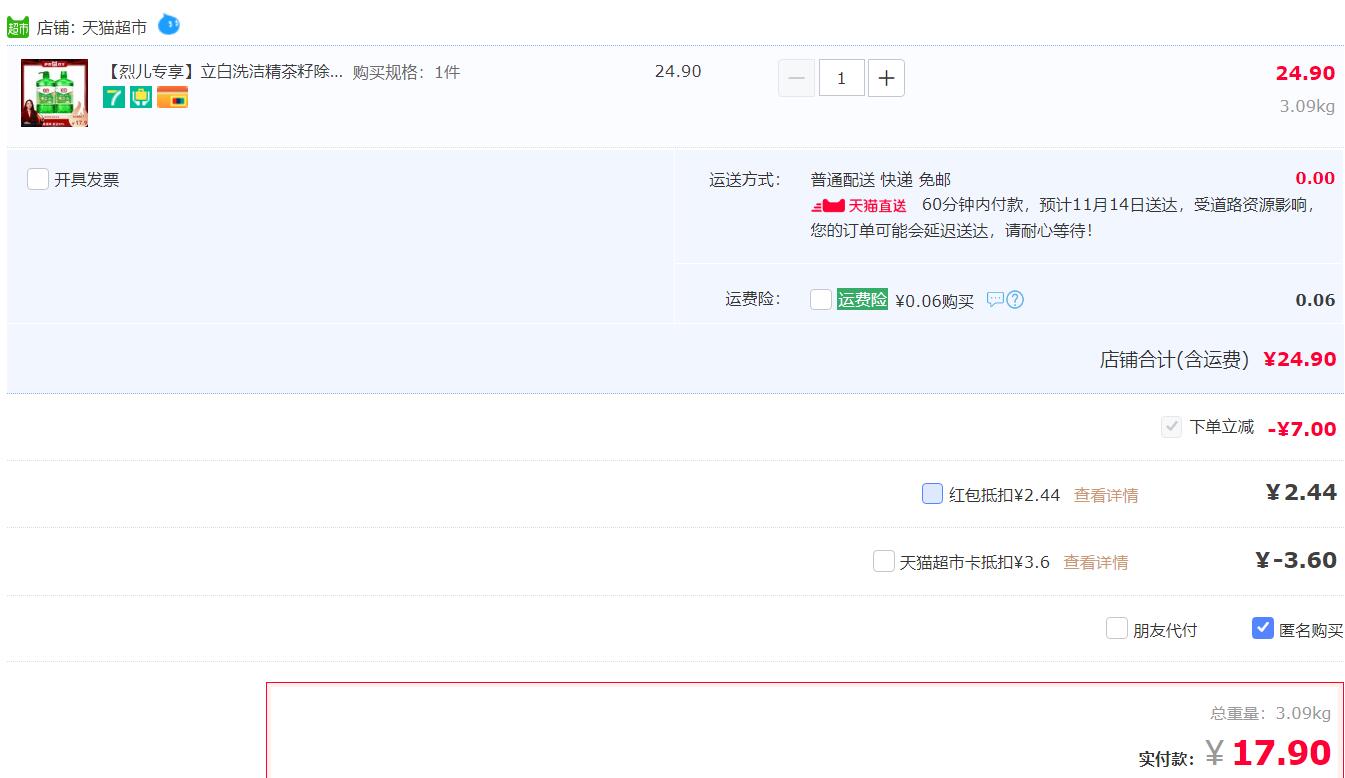
Task: Click the 天猫直送 delivery logo
Action: click(859, 205)
